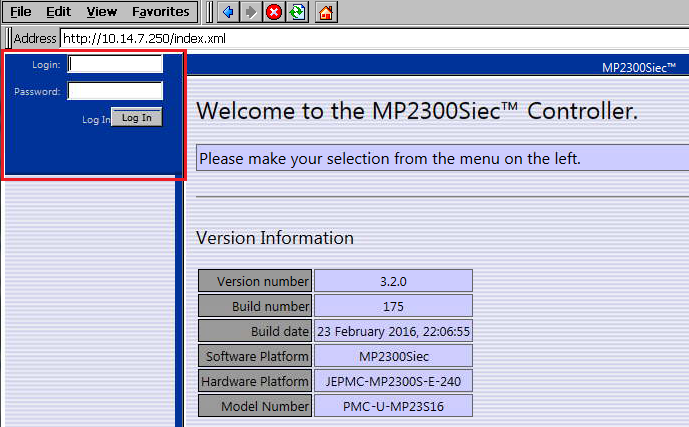Image resolution: width=689 pixels, height=427 pixels.
Task: Click the Log In button
Action: 137,117
